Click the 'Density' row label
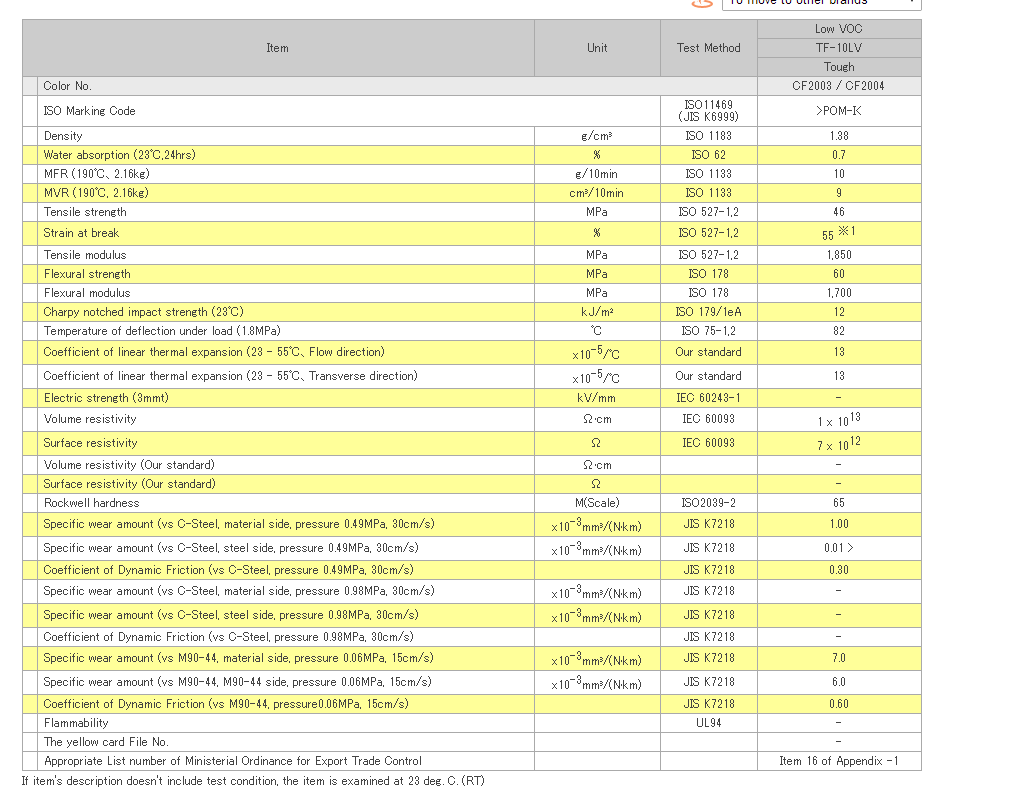Screen dimensions: 1011x796 pos(63,136)
